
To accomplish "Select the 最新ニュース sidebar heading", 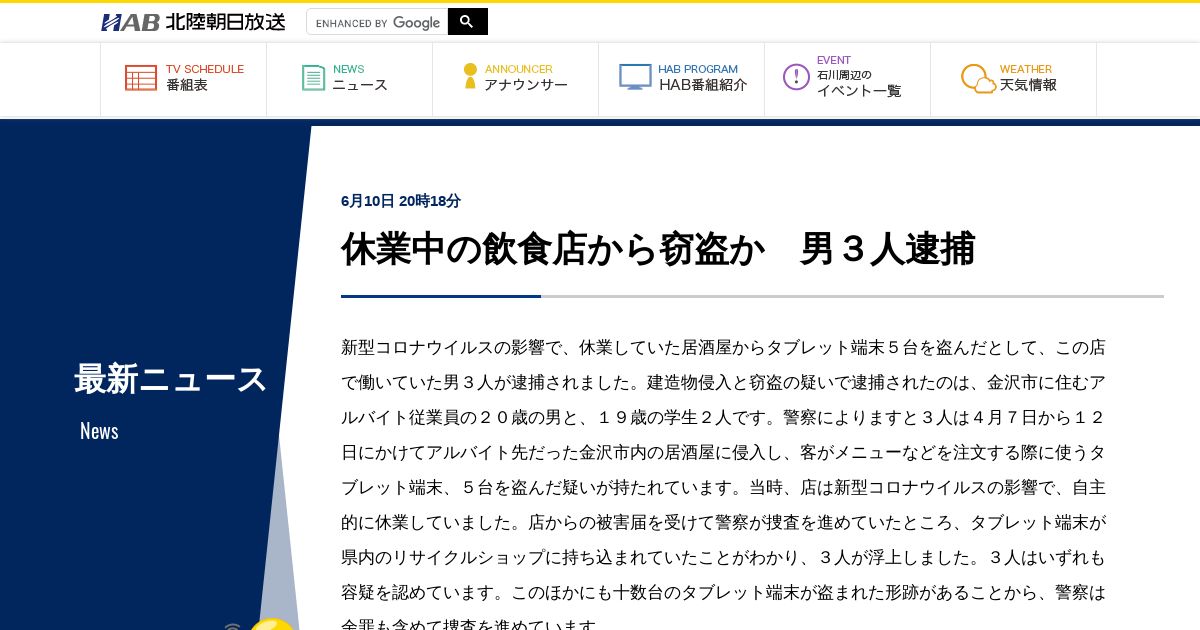I will 171,379.
